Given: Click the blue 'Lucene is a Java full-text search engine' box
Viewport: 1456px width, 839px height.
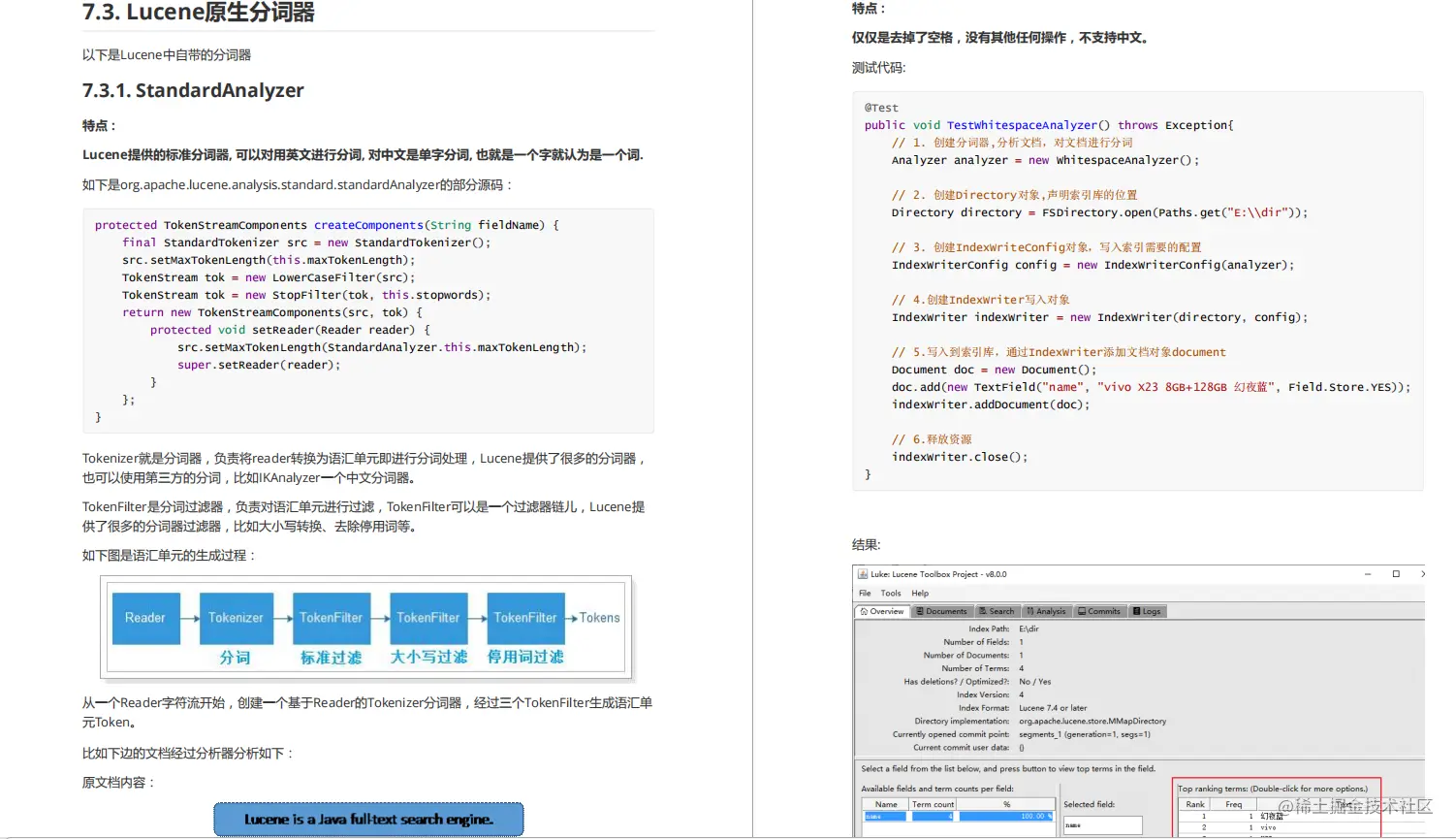Looking at the screenshot, I should (368, 820).
